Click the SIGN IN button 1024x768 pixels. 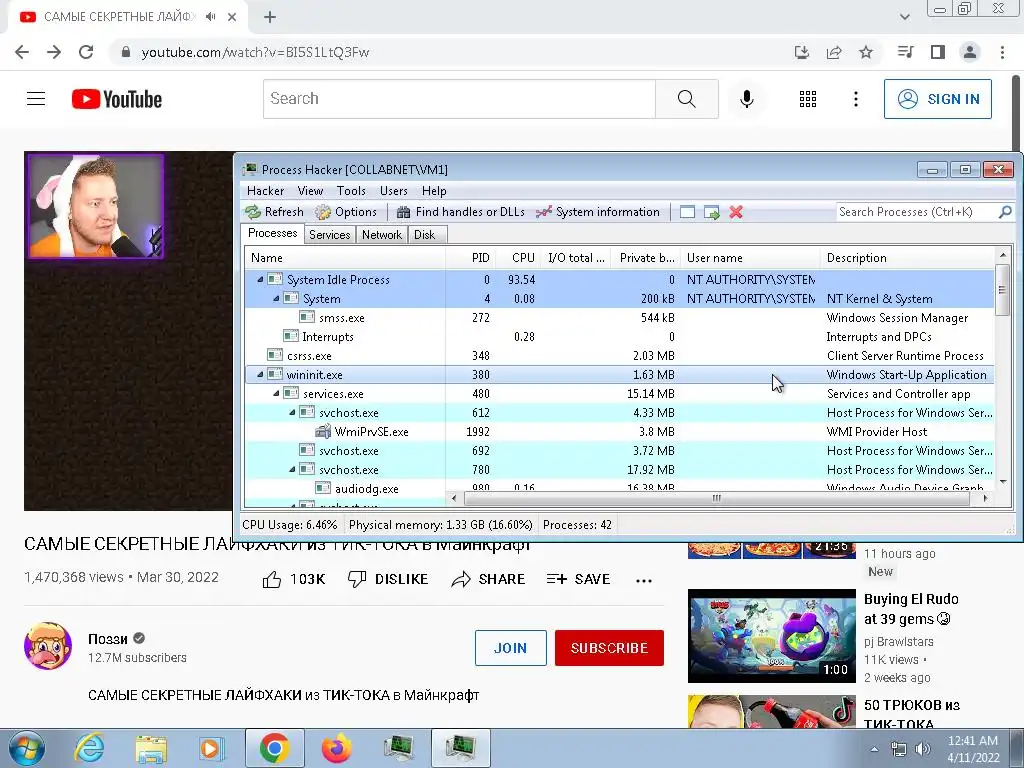click(x=938, y=99)
